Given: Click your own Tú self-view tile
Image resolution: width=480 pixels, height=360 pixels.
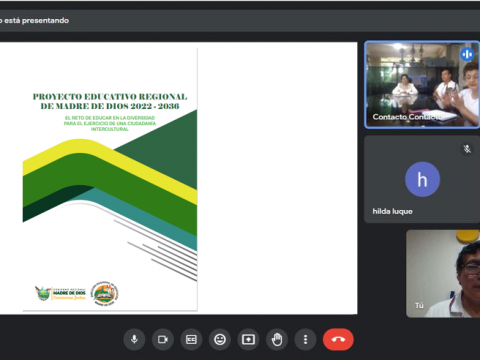Looking at the screenshot, I should tap(443, 273).
